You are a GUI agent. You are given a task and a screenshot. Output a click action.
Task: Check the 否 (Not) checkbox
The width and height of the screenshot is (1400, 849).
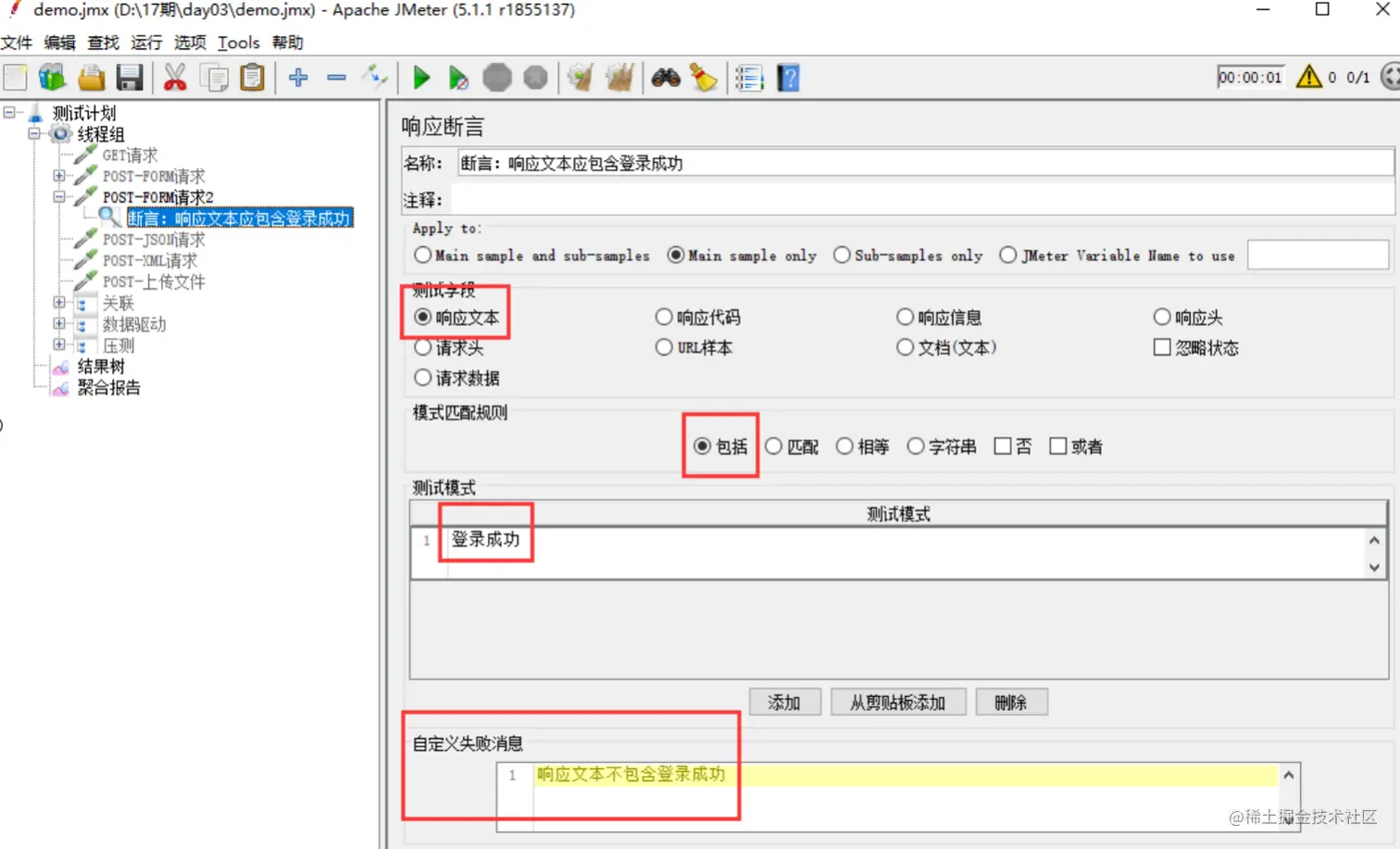coord(1002,446)
